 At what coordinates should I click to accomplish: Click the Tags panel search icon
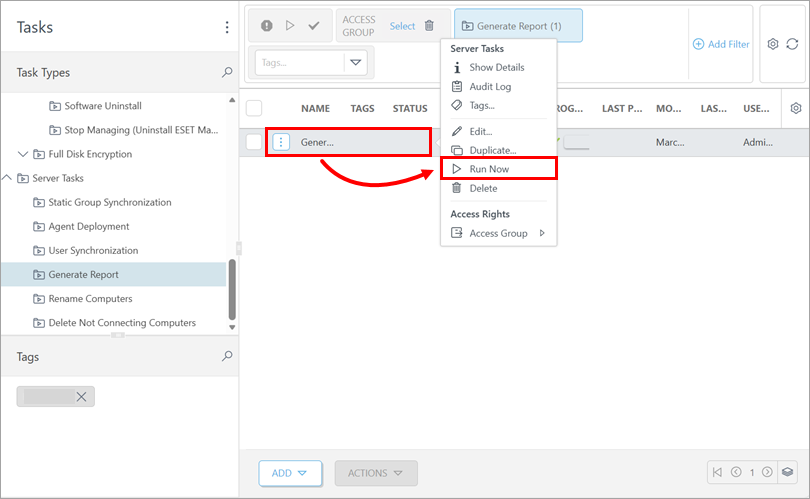click(227, 356)
